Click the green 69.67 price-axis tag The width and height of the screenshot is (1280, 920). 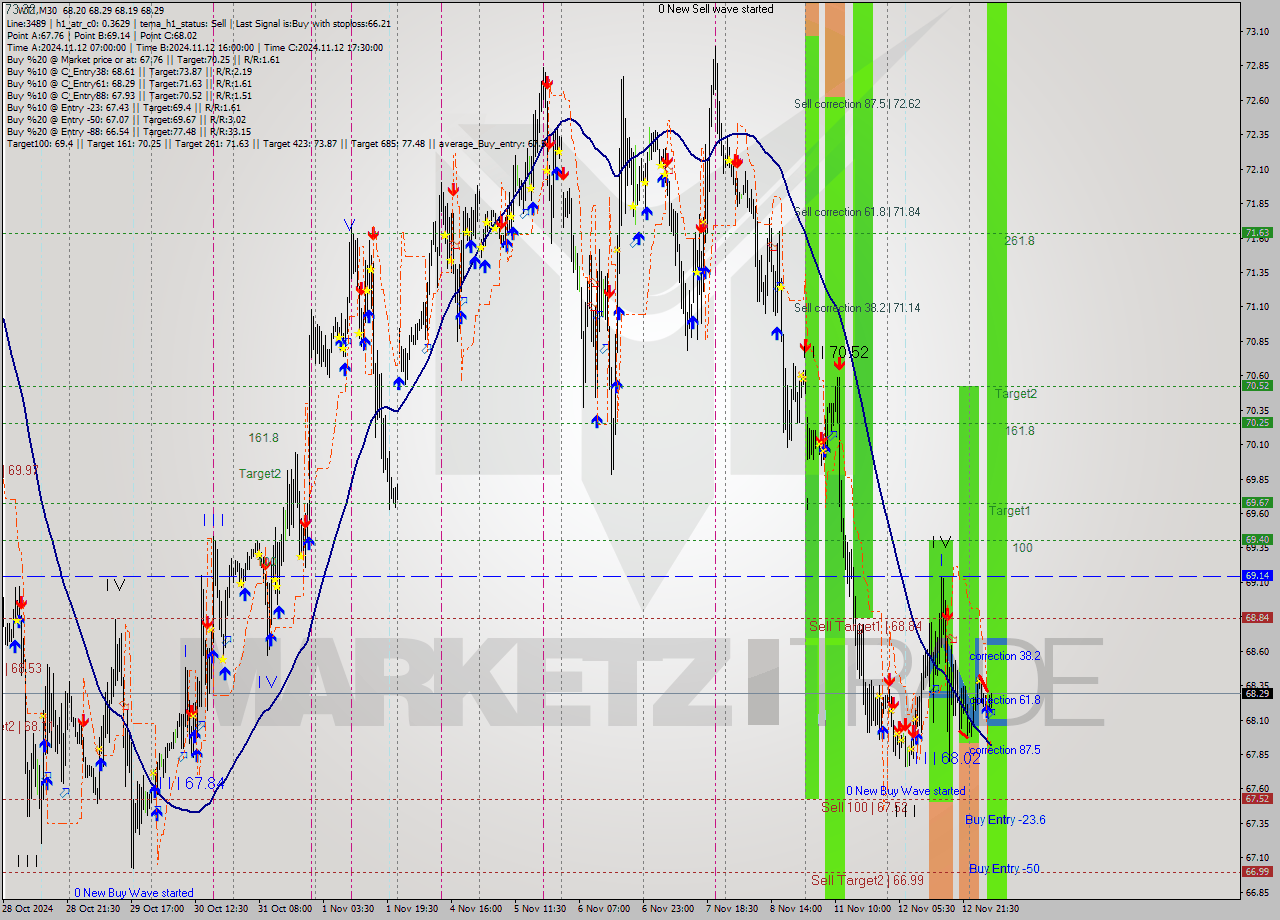pos(1257,503)
